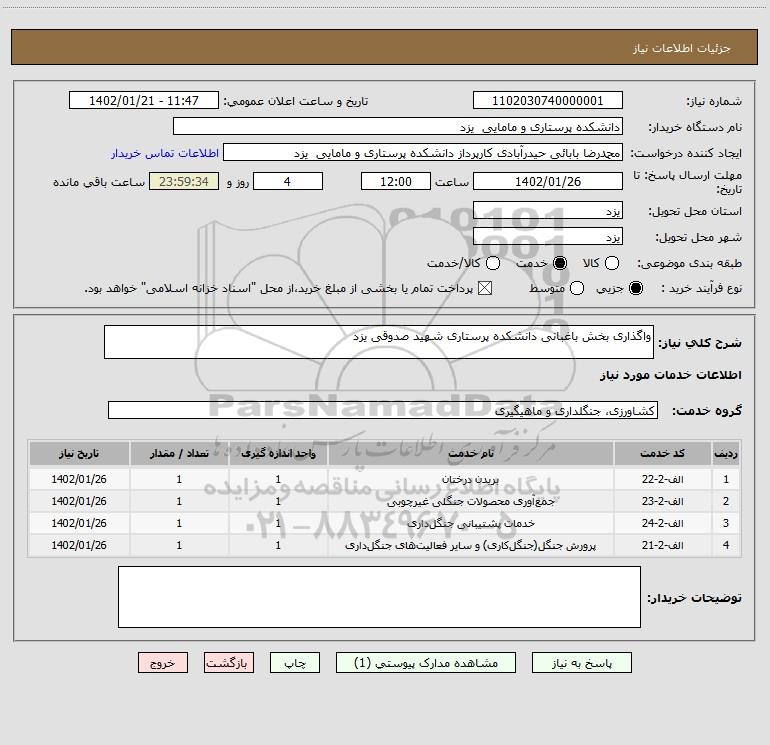Click the deadline date field 1402/01/26

(x=548, y=181)
